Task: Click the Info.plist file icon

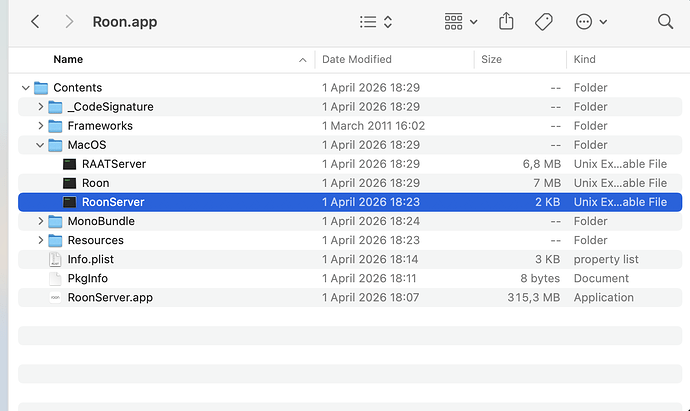Action: (55, 259)
